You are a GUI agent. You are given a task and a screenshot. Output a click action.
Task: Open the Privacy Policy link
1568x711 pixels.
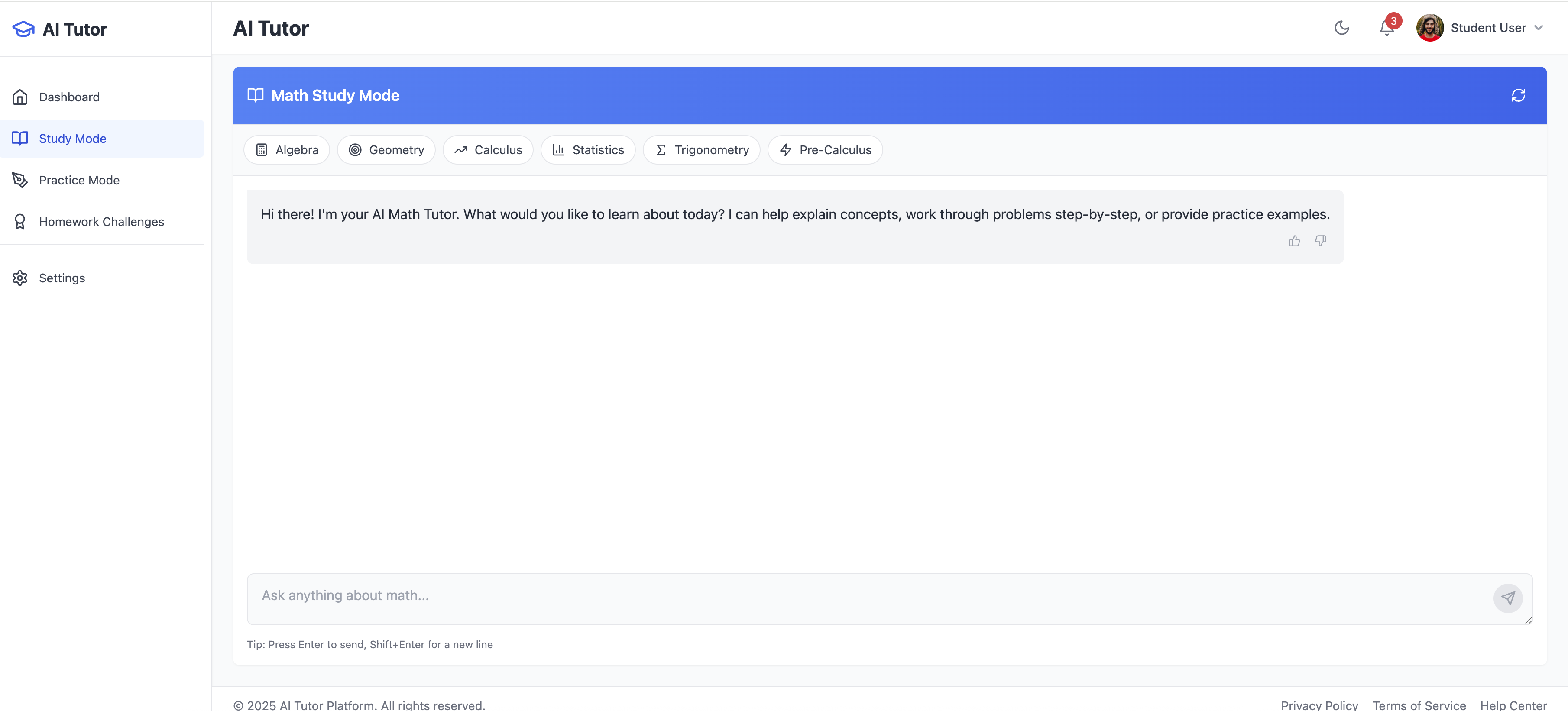pos(1319,705)
